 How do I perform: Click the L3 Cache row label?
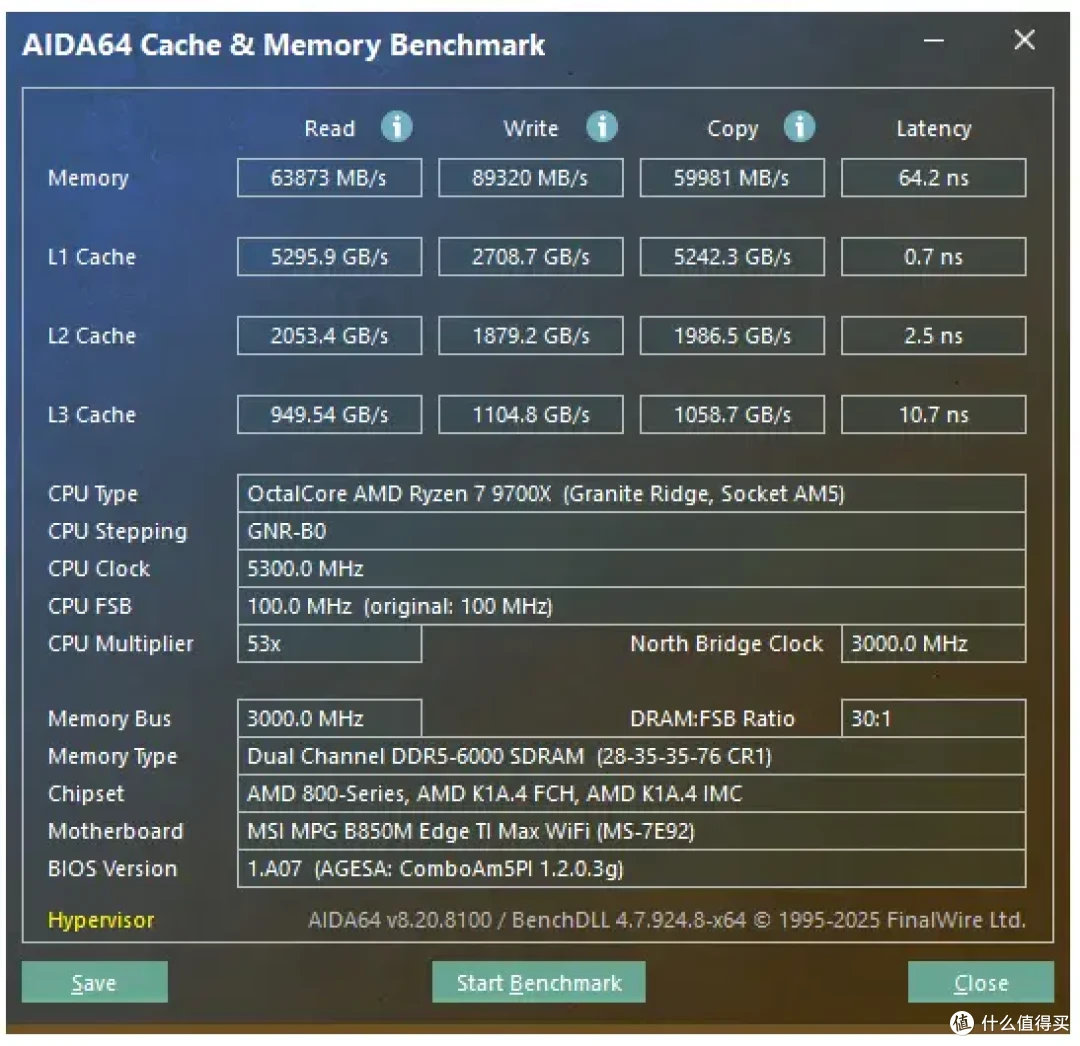92,415
